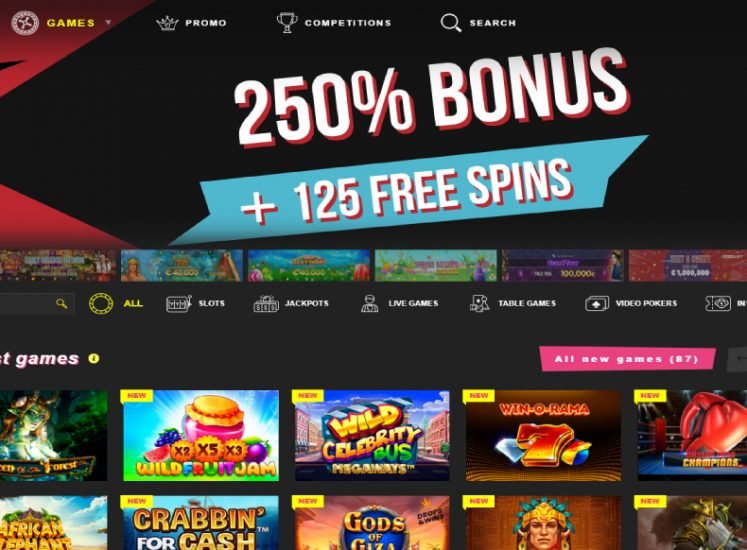
Task: Open the Promo crown icon
Action: 167,23
